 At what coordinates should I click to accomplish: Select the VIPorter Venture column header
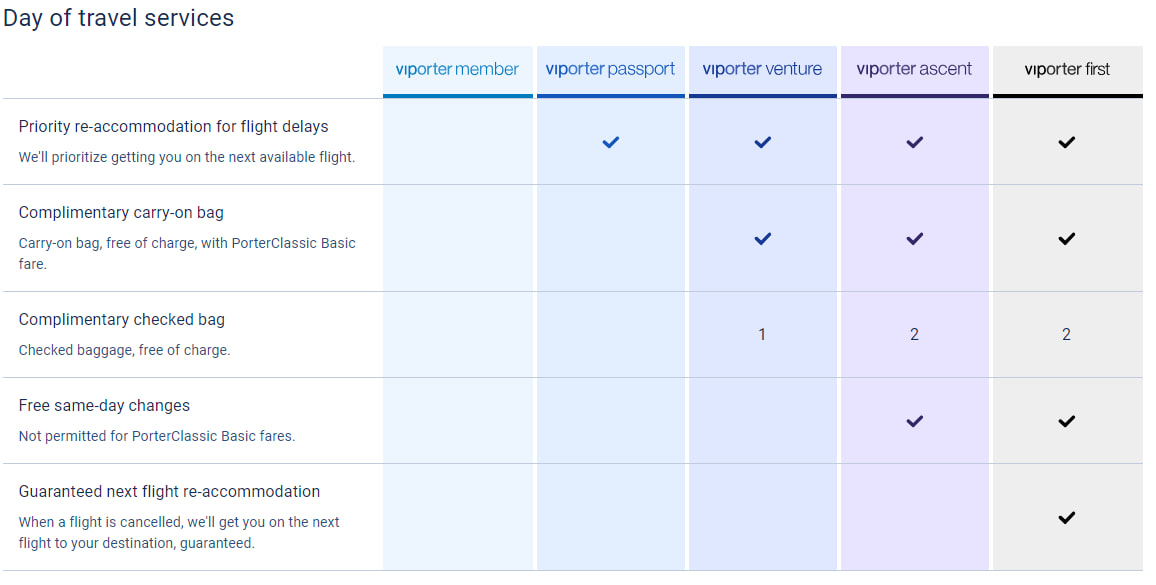762,69
